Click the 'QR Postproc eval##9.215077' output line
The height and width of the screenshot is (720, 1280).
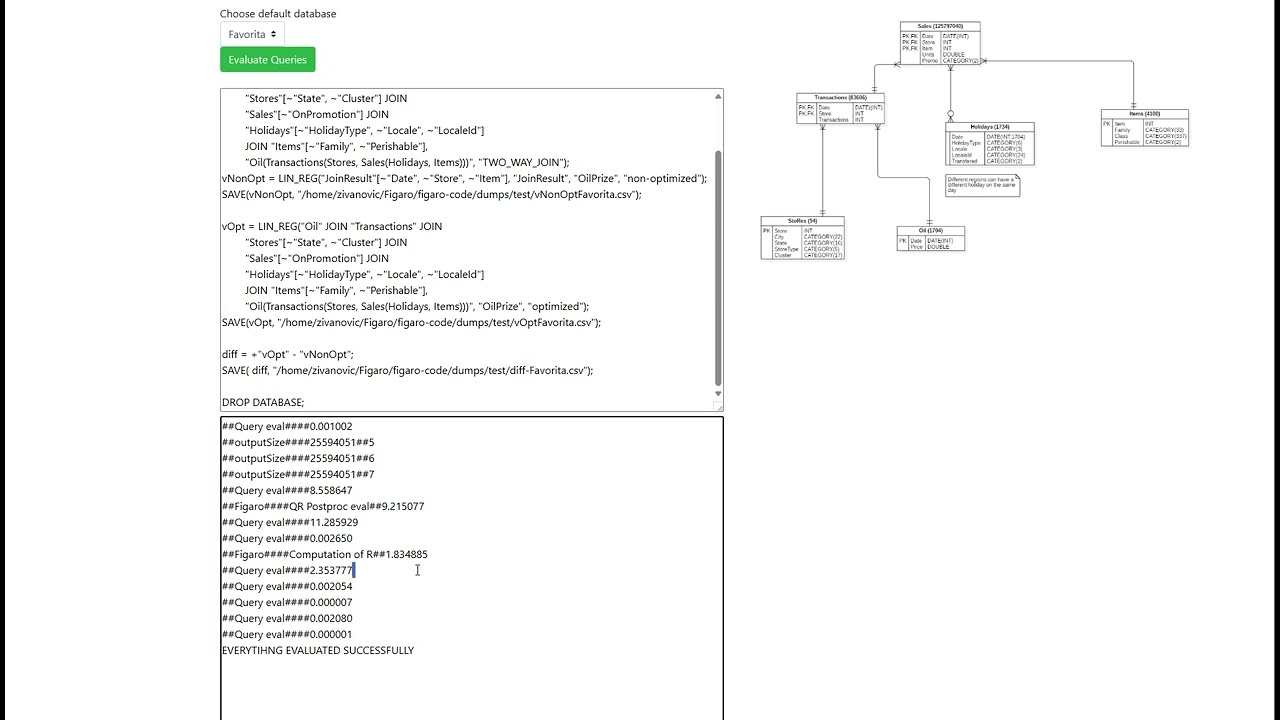323,506
